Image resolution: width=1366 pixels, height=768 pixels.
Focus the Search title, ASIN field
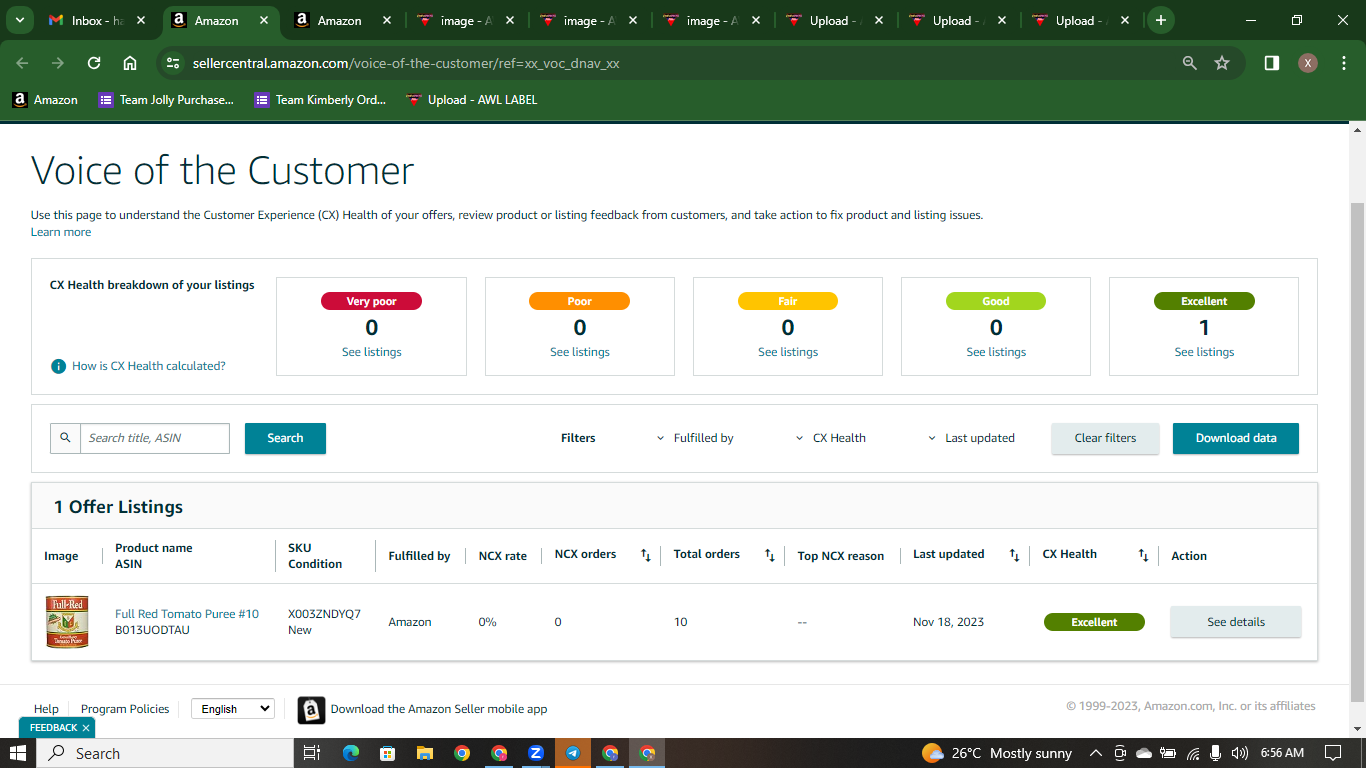coord(155,438)
